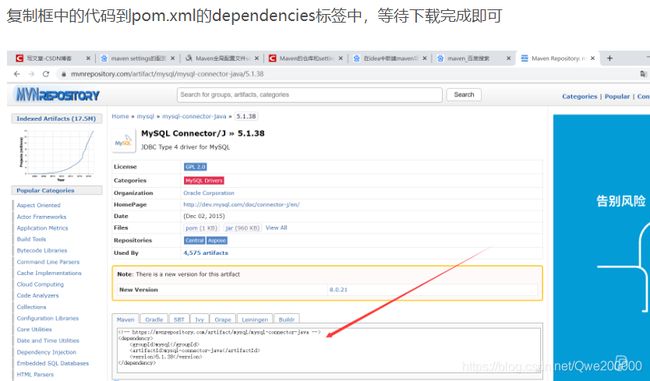Image resolution: width=650 pixels, height=381 pixels.
Task: Click the MVNRepository logo
Action: coord(58,95)
